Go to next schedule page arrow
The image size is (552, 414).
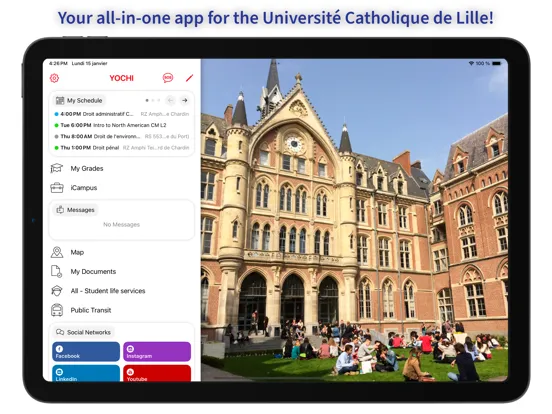click(185, 100)
